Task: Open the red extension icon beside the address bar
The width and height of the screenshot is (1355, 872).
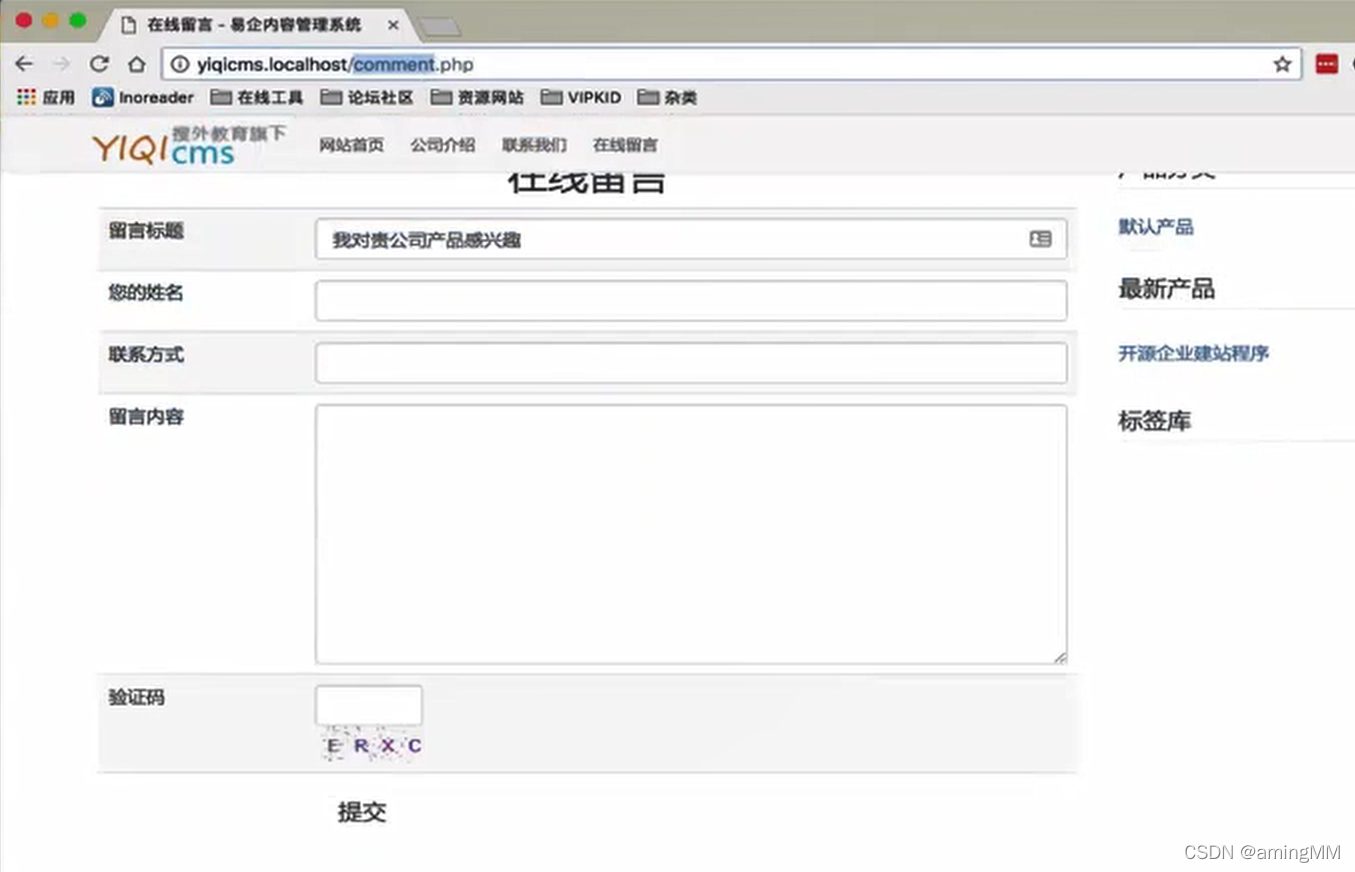Action: point(1326,63)
